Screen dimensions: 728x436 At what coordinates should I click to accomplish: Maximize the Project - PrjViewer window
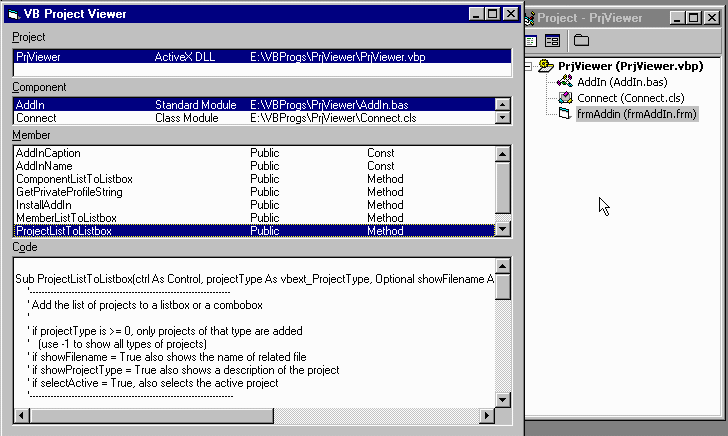pos(694,18)
